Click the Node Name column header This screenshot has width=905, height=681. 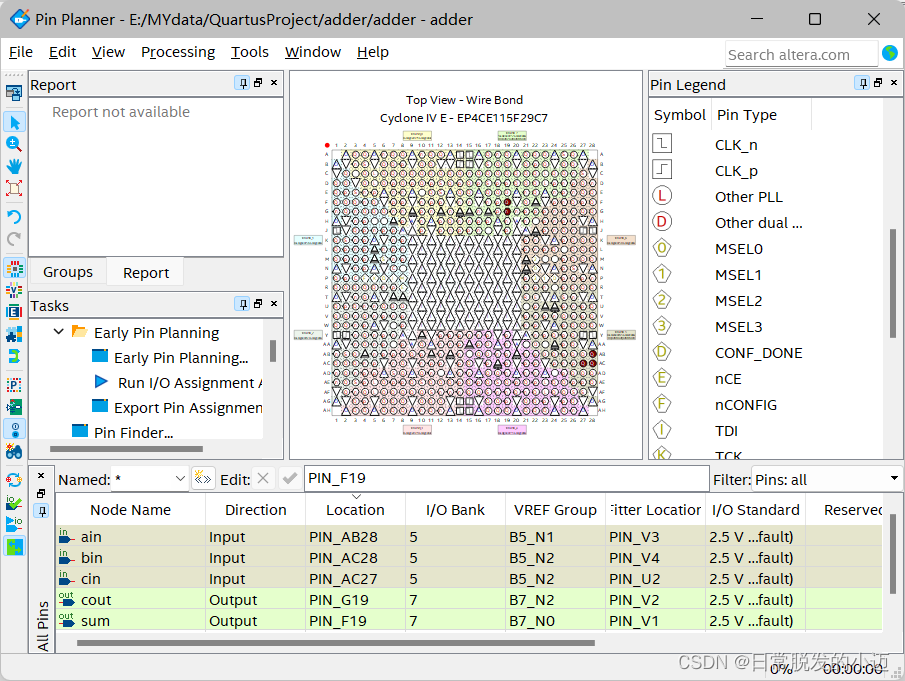coord(130,510)
